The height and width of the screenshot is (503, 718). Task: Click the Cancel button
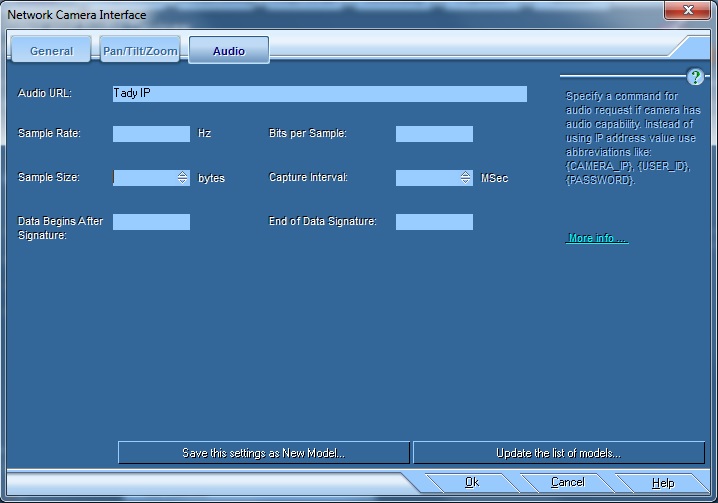[x=567, y=482]
